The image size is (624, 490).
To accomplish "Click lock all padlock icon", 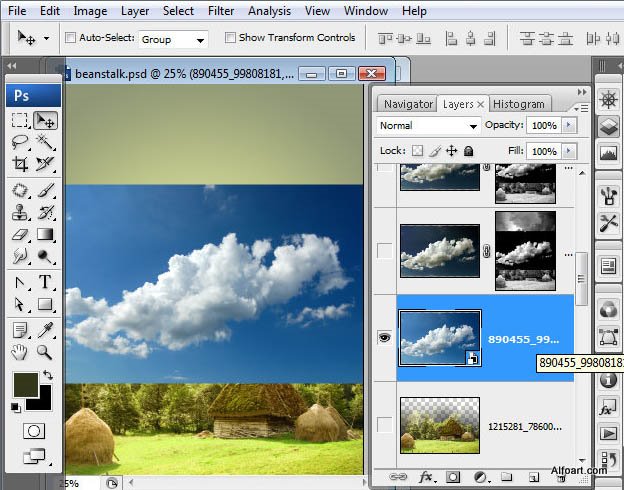I will pyautogui.click(x=468, y=151).
